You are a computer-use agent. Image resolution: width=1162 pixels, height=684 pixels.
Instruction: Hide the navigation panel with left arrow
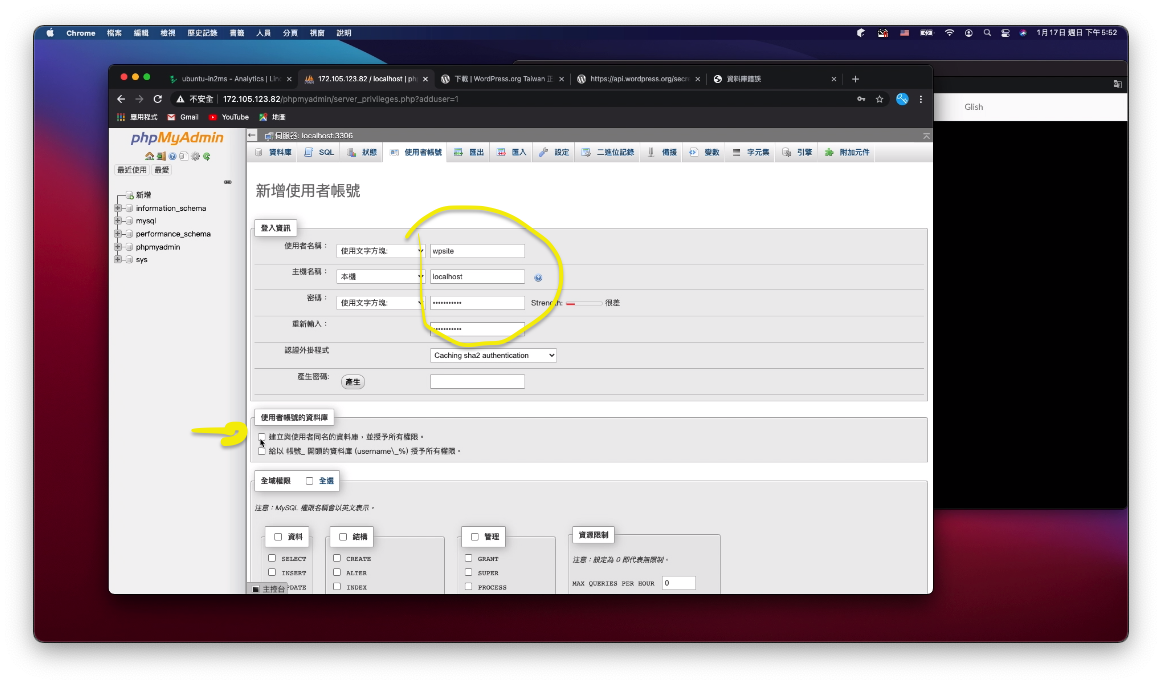[x=252, y=136]
